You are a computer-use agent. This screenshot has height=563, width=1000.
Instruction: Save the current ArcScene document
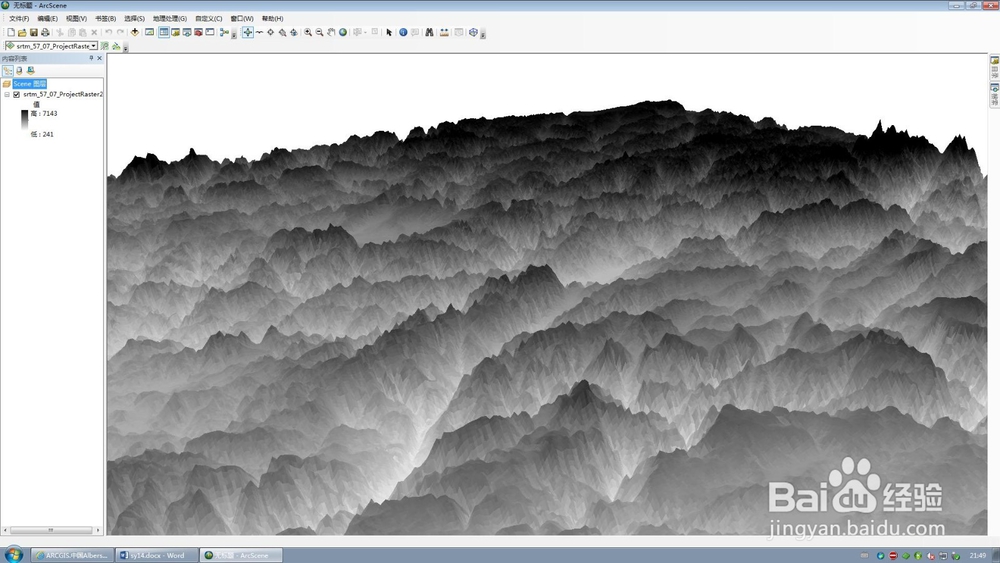coord(33,32)
